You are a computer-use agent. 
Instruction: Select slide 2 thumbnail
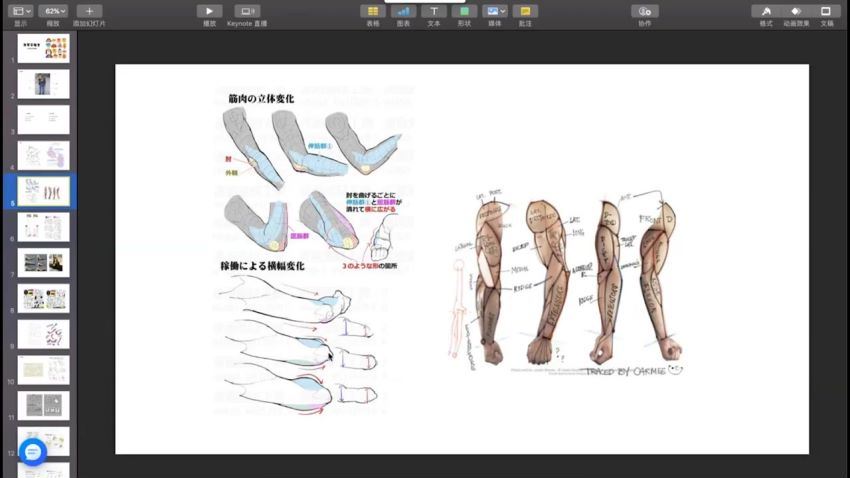43,84
